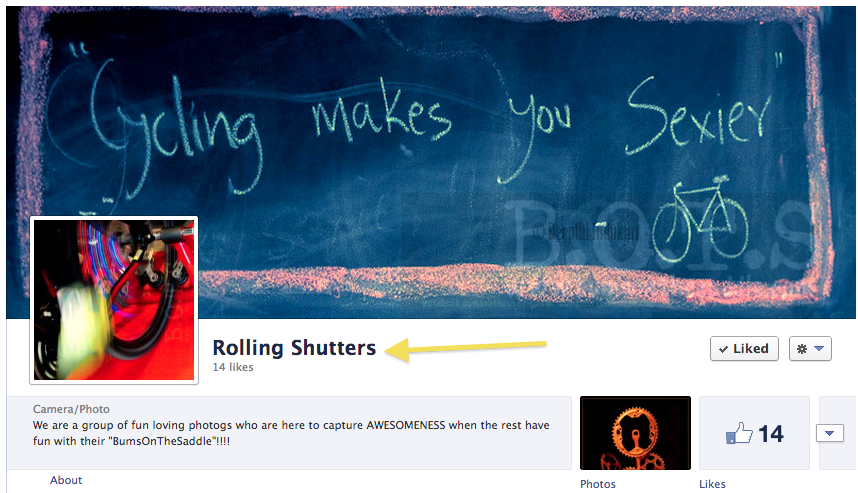Screen dimensions: 858x493
Task: Click the checkmark on the Liked button
Action: click(723, 349)
